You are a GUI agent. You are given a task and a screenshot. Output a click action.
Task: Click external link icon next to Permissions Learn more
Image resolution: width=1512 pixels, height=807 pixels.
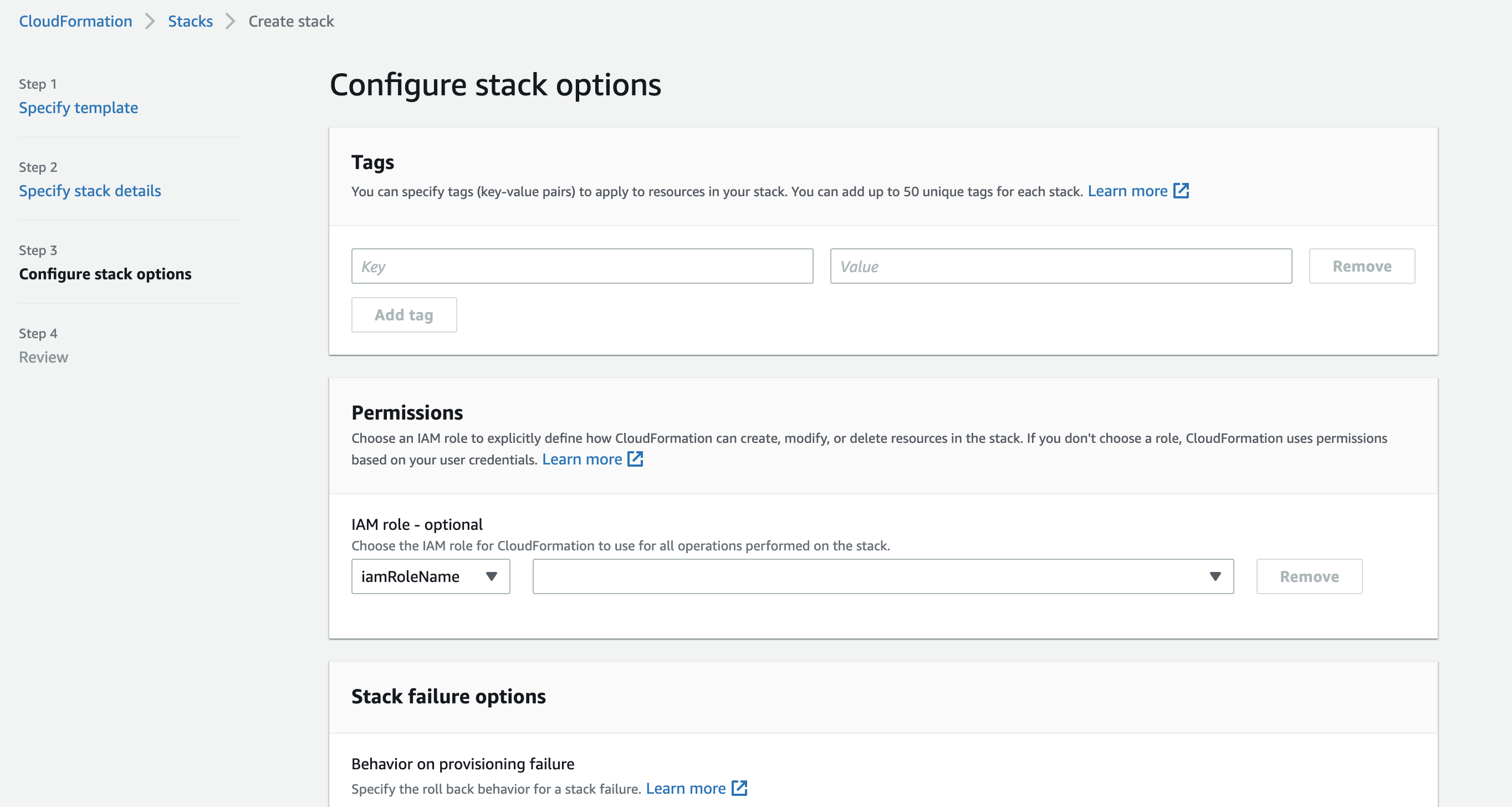(635, 459)
